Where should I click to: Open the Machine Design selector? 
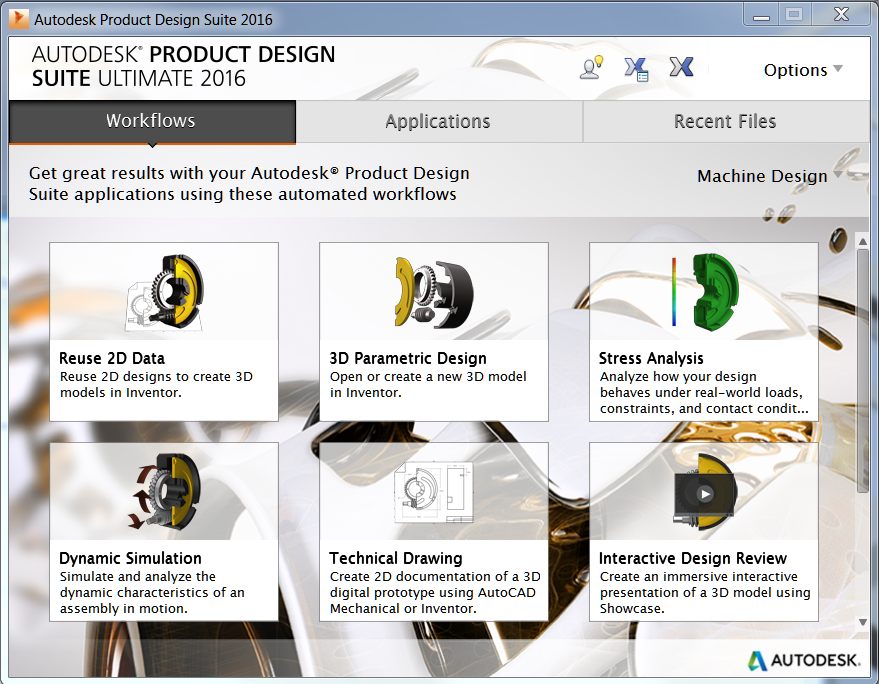tap(762, 176)
